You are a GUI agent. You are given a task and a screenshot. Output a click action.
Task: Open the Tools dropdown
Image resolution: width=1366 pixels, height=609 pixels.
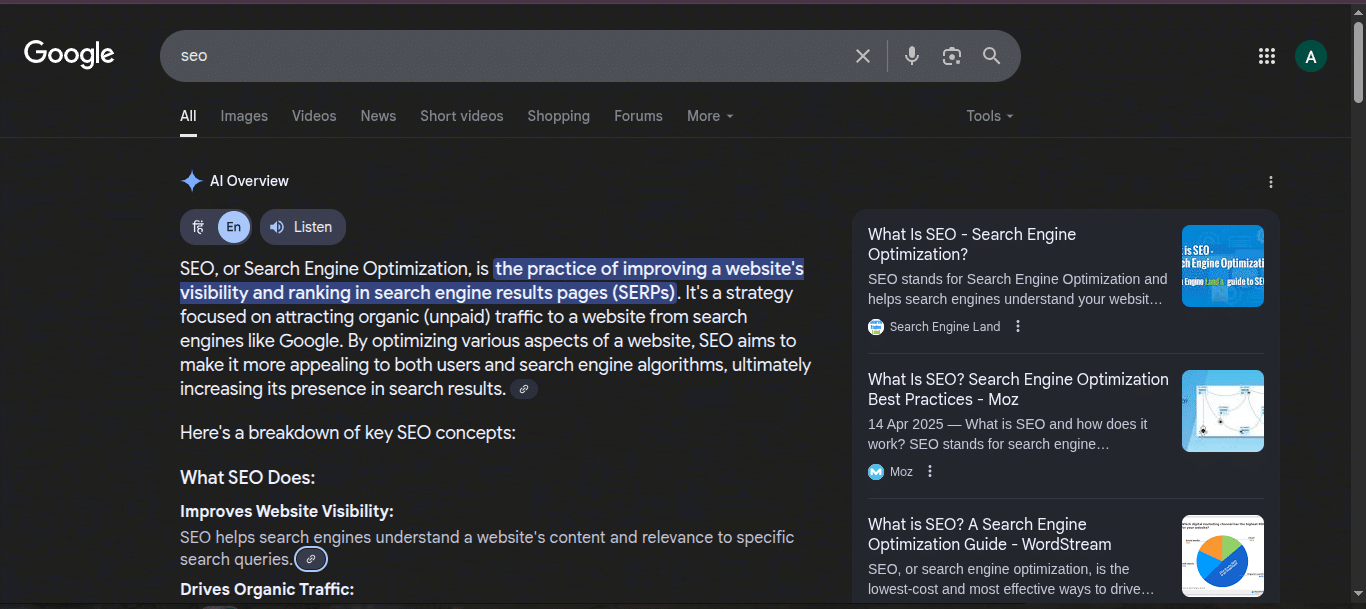(990, 116)
